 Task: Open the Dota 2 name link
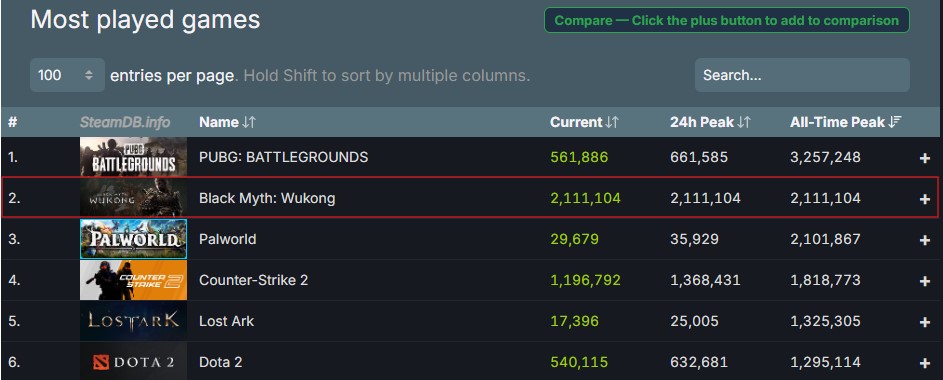tap(221, 362)
